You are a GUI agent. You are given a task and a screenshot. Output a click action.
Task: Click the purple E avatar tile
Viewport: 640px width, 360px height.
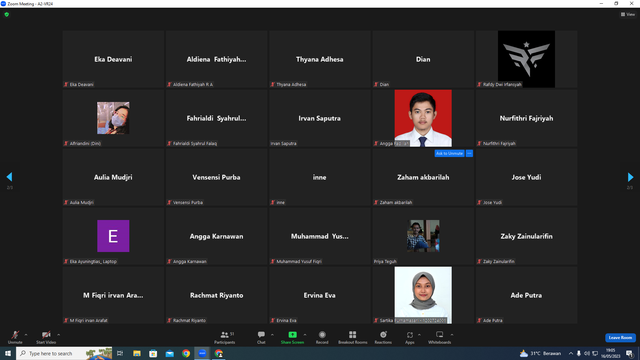click(113, 236)
